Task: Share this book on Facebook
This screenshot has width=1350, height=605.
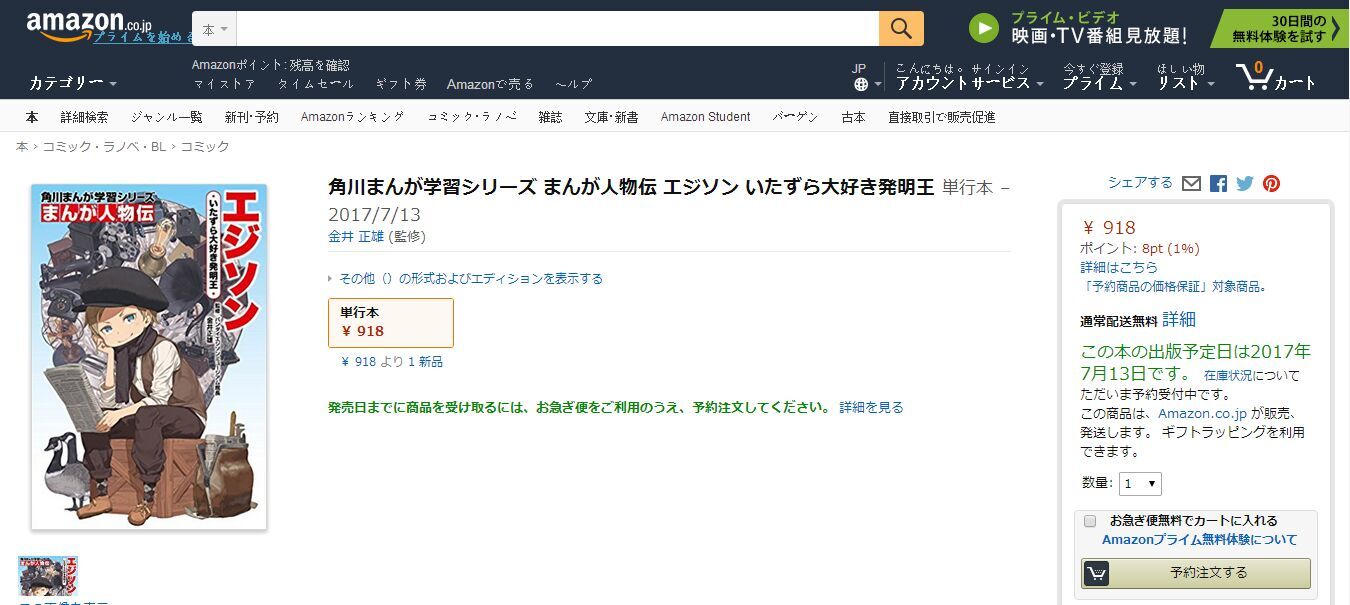Action: (x=1218, y=184)
